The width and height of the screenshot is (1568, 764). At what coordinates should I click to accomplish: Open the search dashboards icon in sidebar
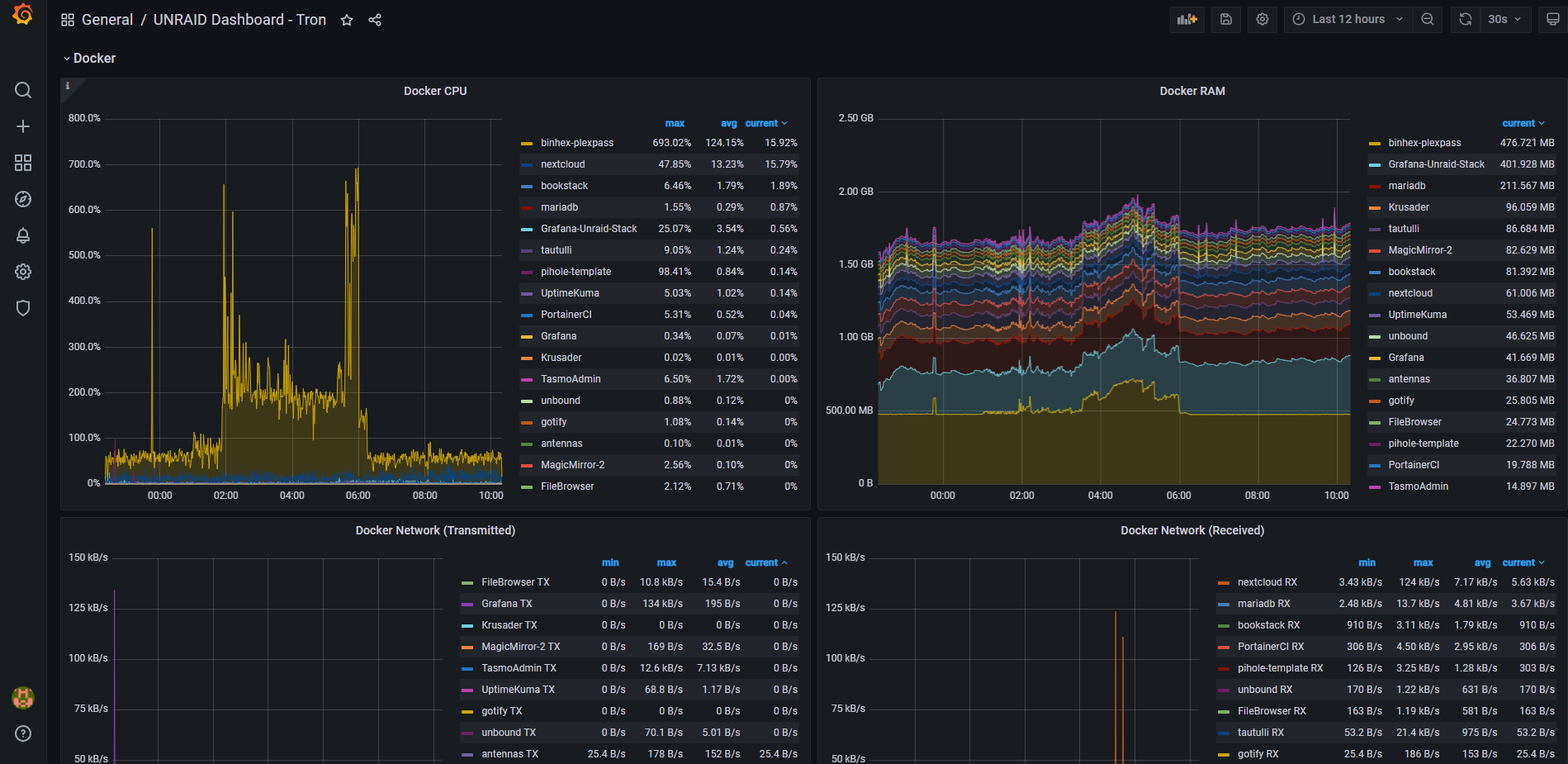pos(23,90)
